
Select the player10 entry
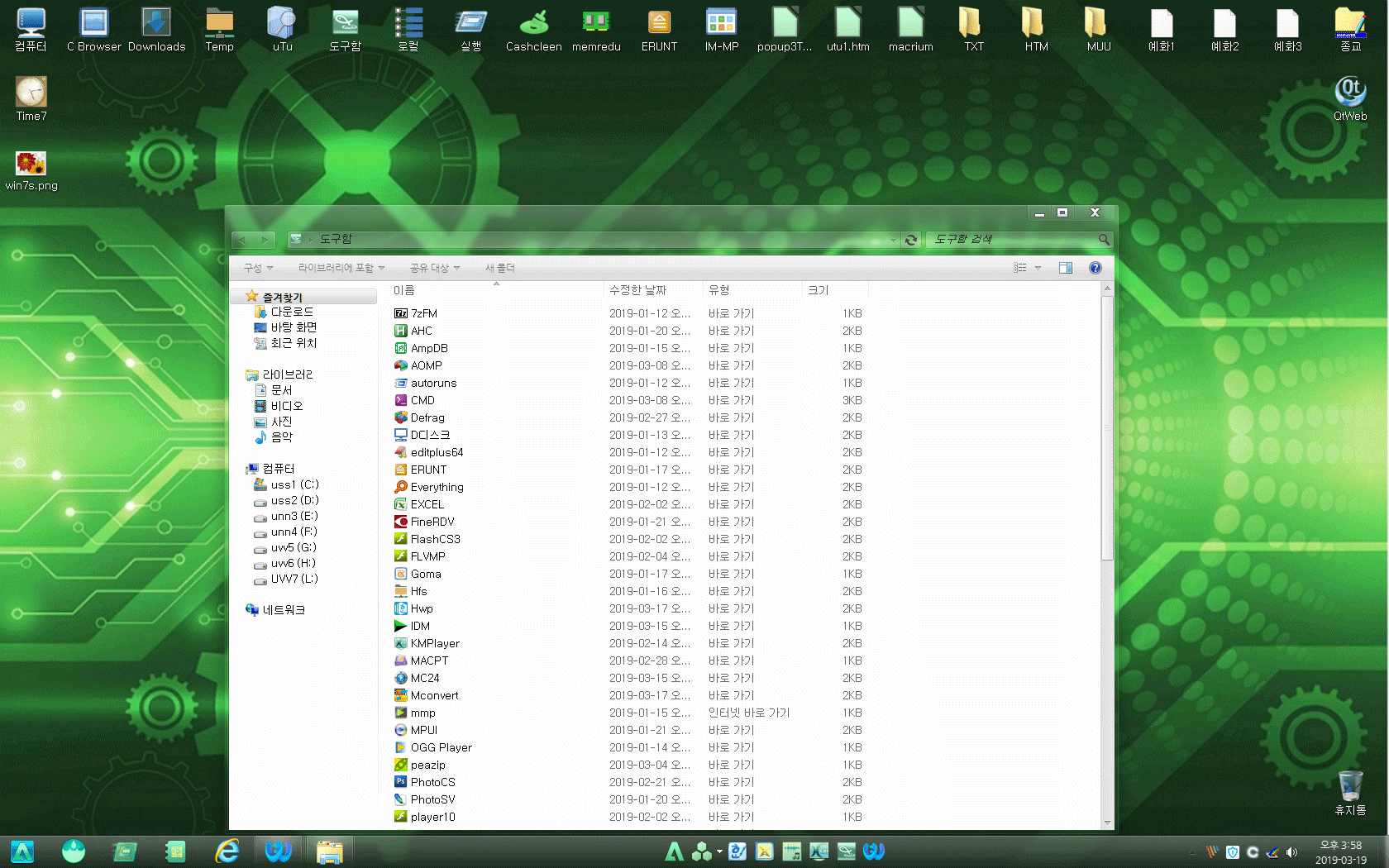[424, 817]
